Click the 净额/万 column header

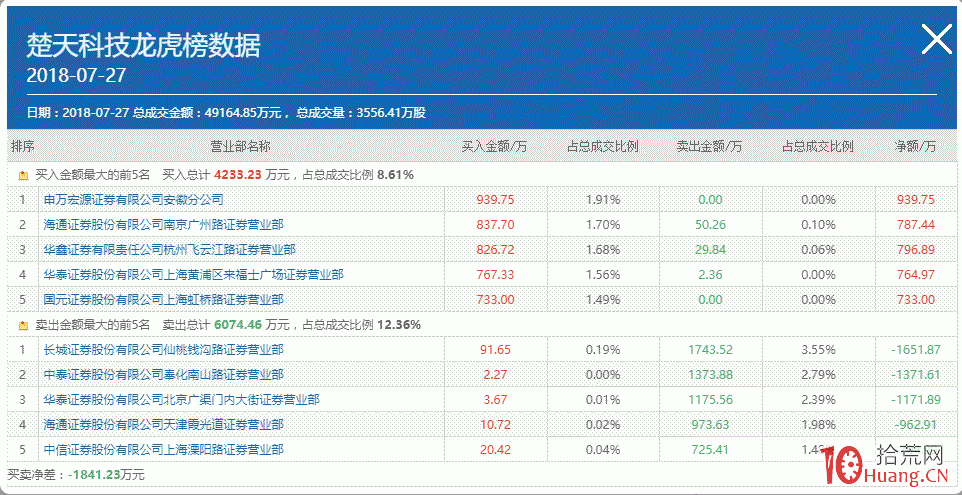(915, 147)
